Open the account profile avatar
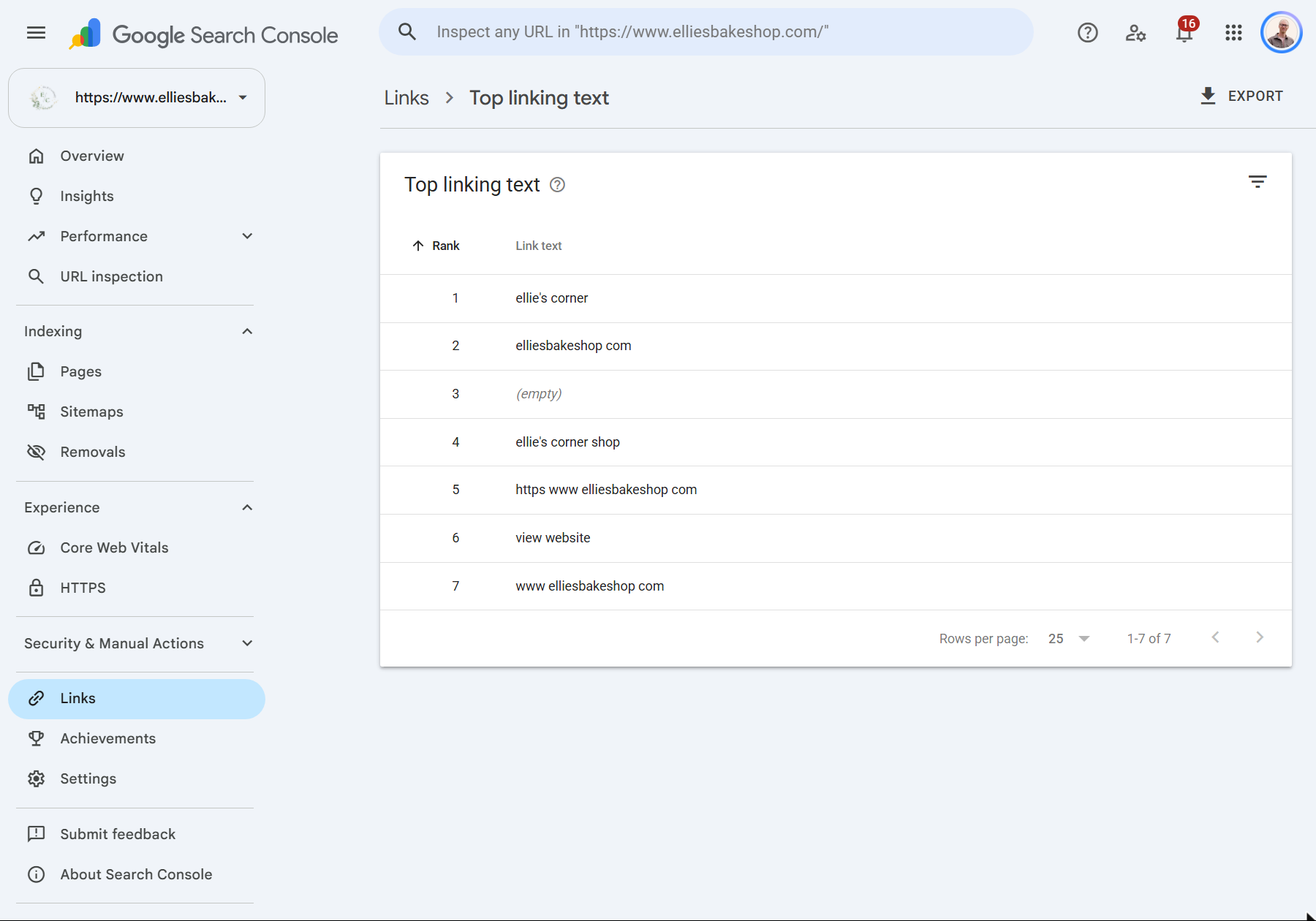The image size is (1316, 921). [x=1282, y=33]
